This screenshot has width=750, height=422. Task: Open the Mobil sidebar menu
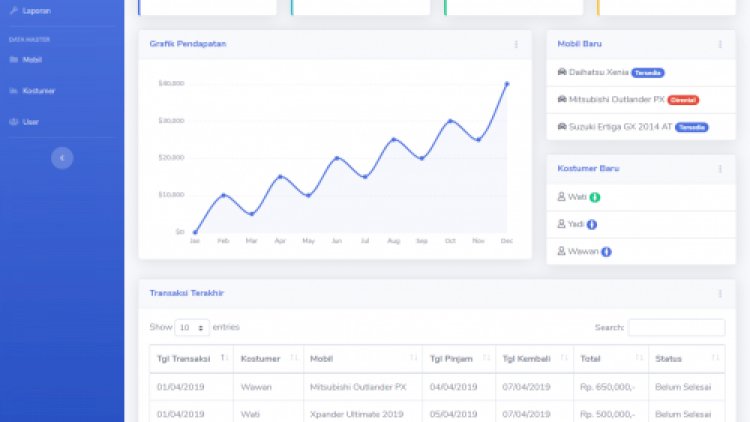32,60
